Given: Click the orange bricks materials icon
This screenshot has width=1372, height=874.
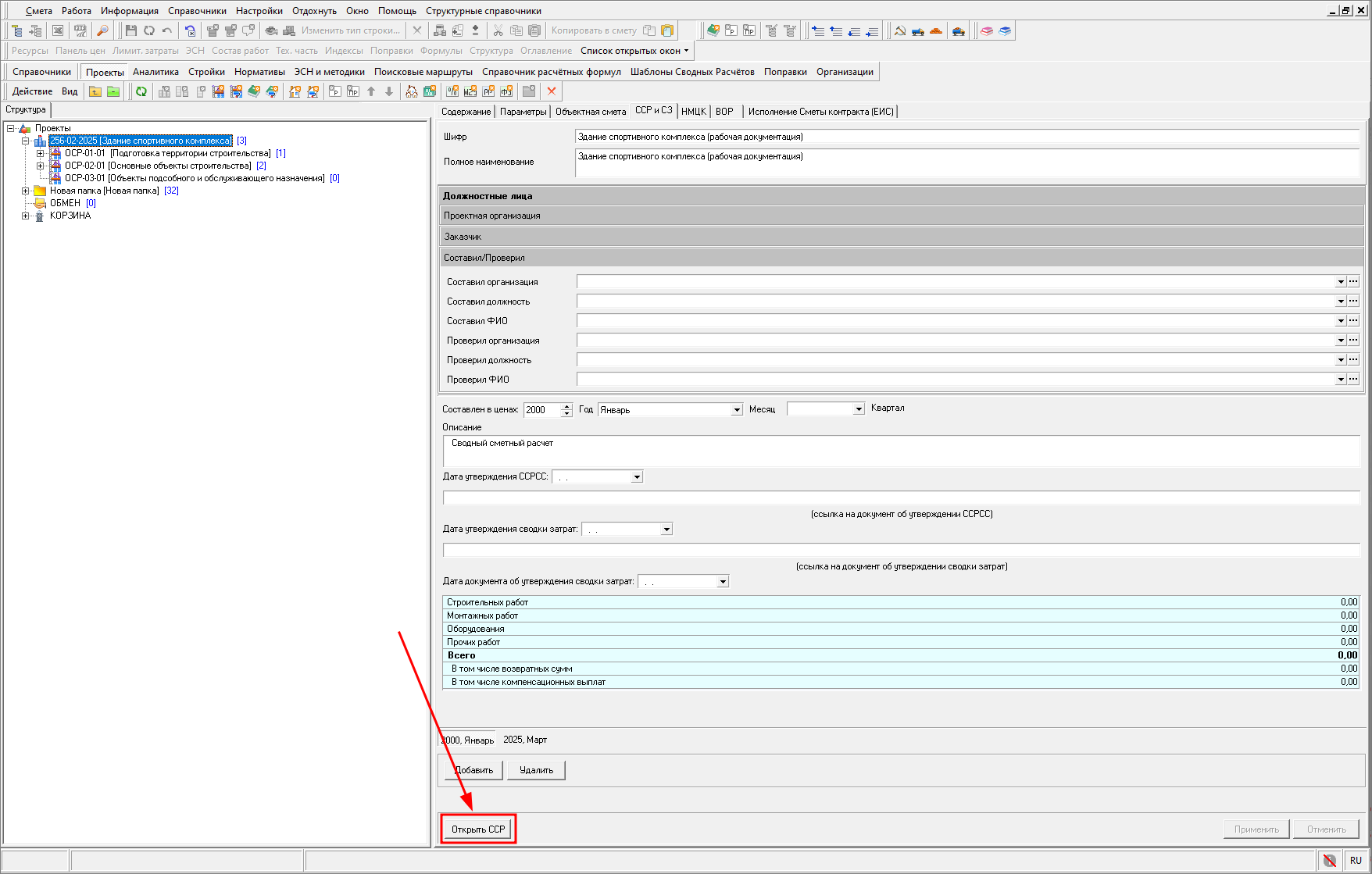Looking at the screenshot, I should coord(936,30).
